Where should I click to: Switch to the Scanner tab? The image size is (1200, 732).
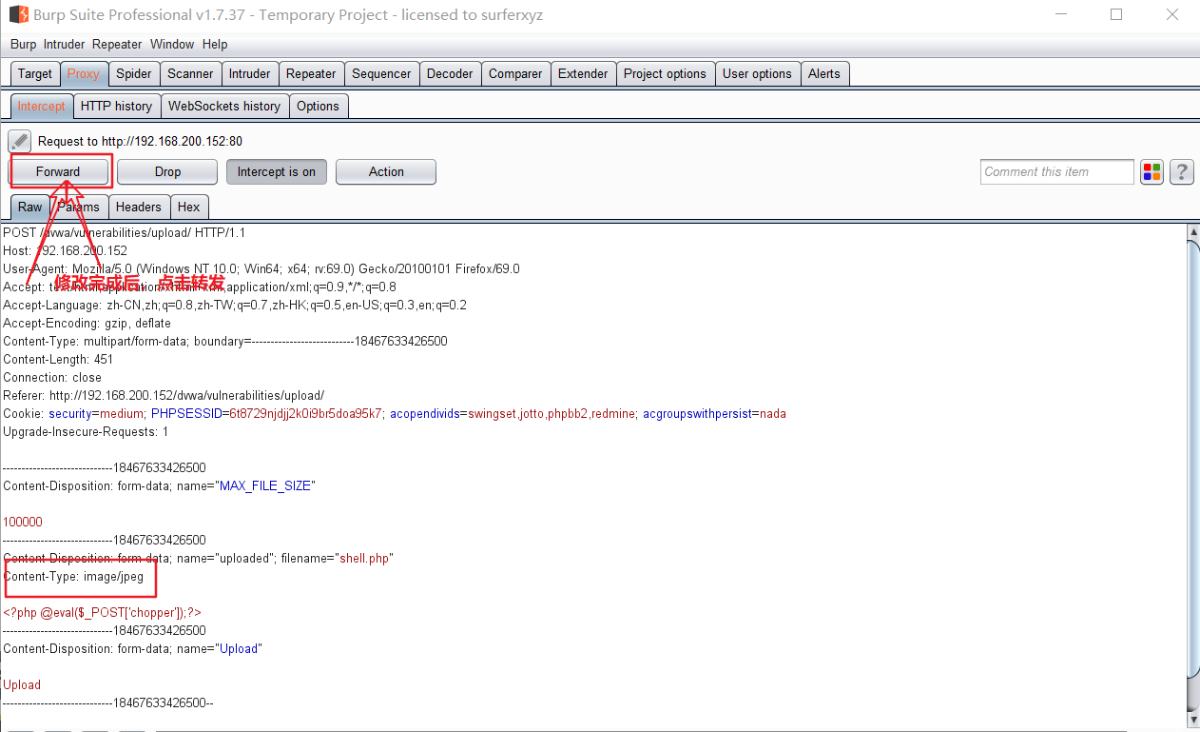tap(190, 74)
